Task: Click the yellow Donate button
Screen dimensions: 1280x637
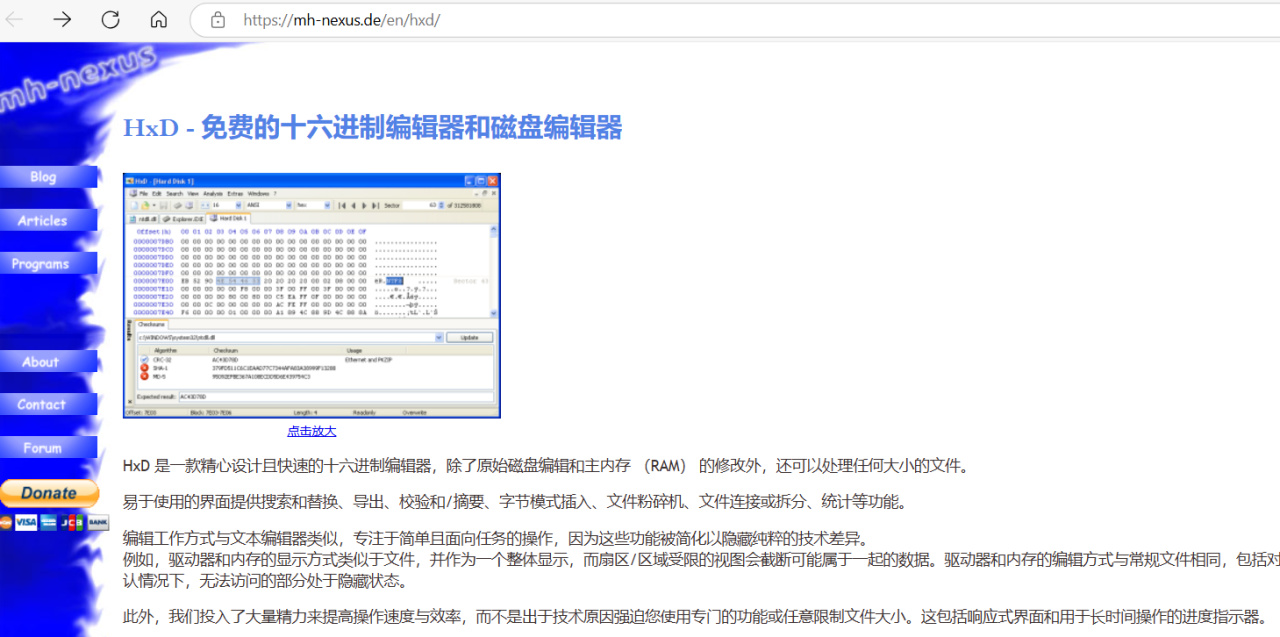Action: tap(49, 493)
